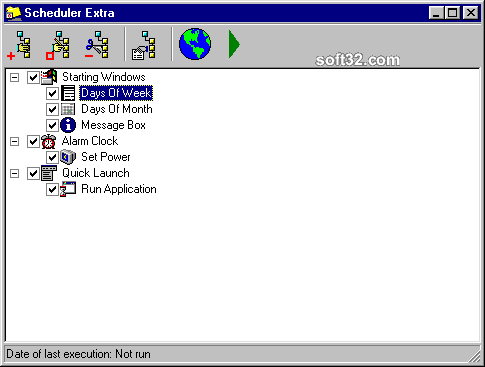
Task: Click the Alarm Clock icon
Action: (x=49, y=141)
